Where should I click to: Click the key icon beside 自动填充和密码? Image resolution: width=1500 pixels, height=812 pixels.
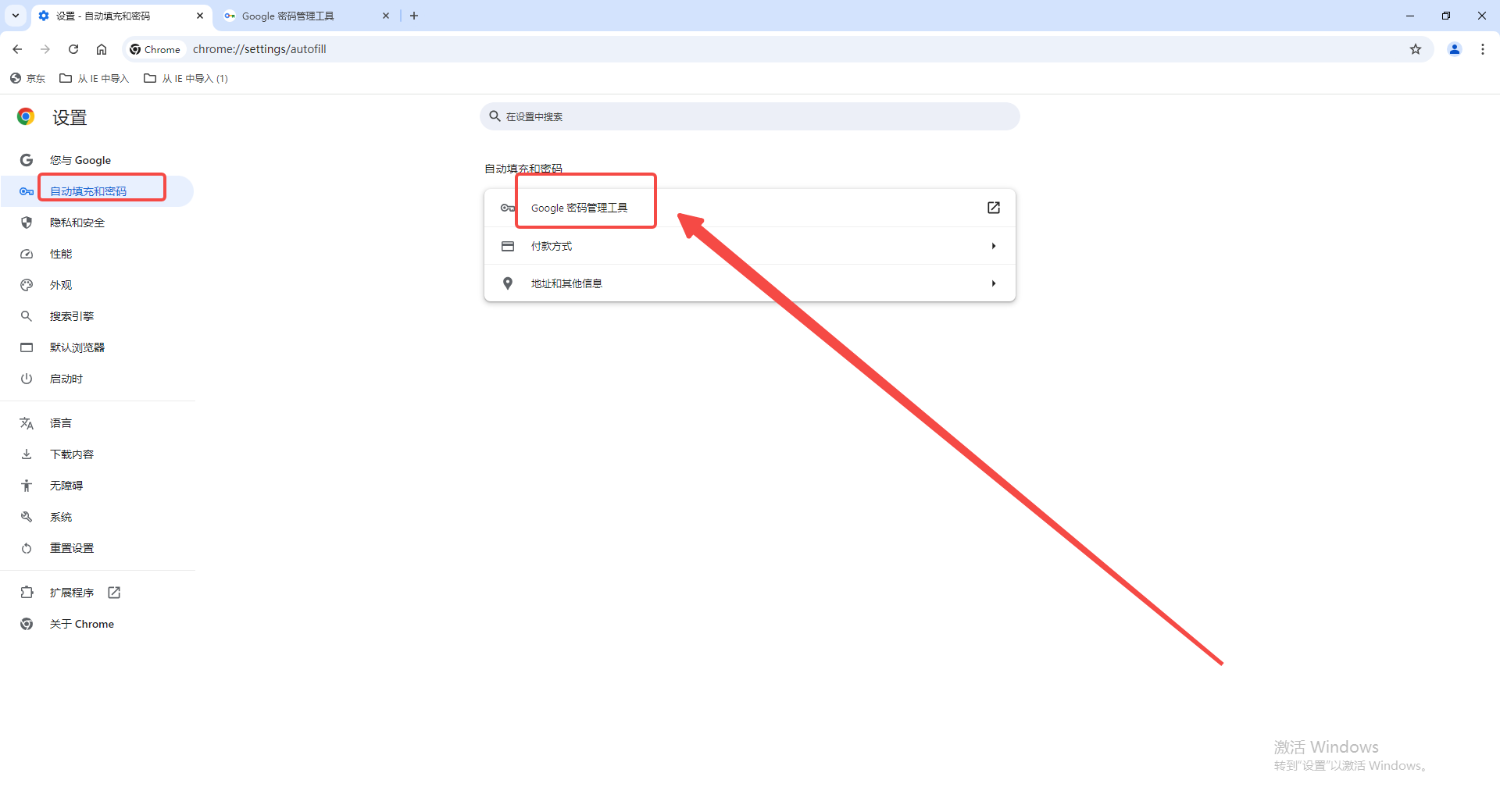27,191
